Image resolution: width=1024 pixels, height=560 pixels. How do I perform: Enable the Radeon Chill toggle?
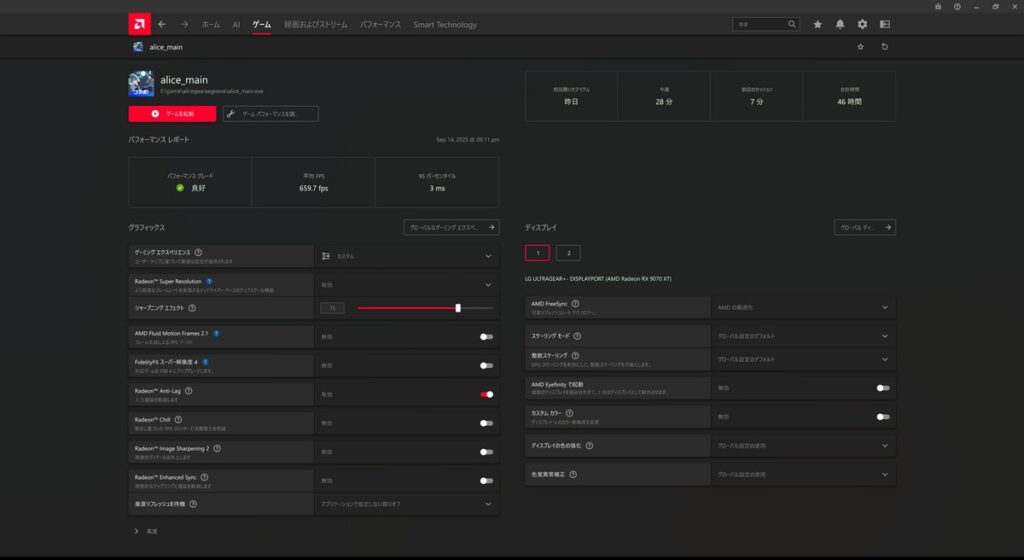click(486, 423)
